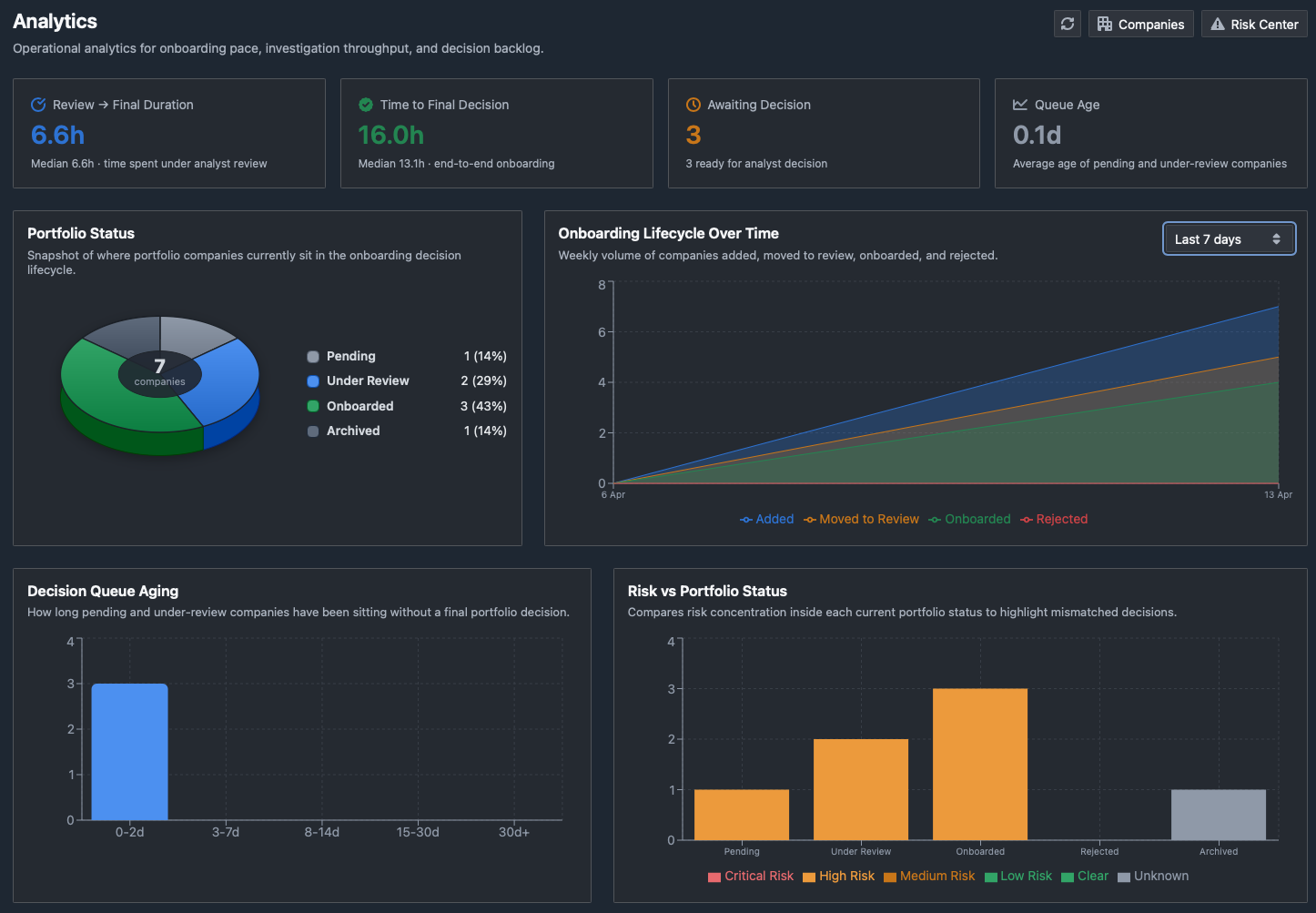The image size is (1316, 913).
Task: Click the Queue Age chart icon
Action: [1020, 105]
